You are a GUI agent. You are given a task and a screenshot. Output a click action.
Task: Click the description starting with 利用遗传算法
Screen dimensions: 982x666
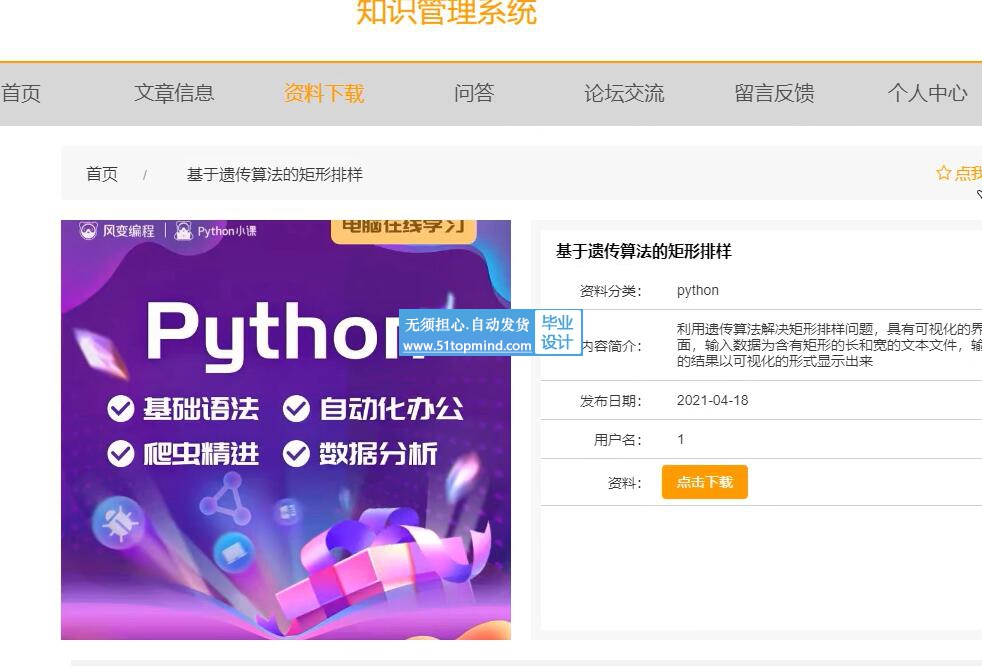click(x=829, y=345)
